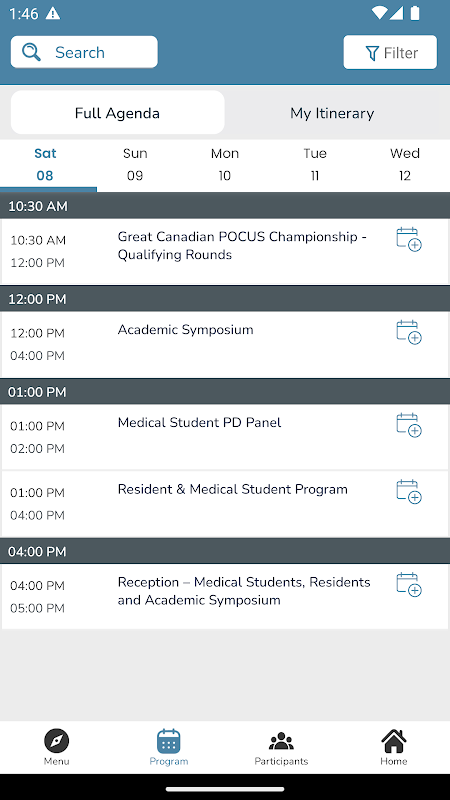Switch to My Itinerary view

click(x=332, y=113)
